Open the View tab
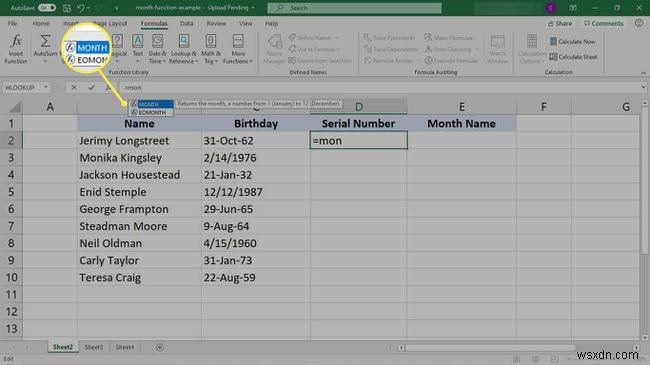 245,24
